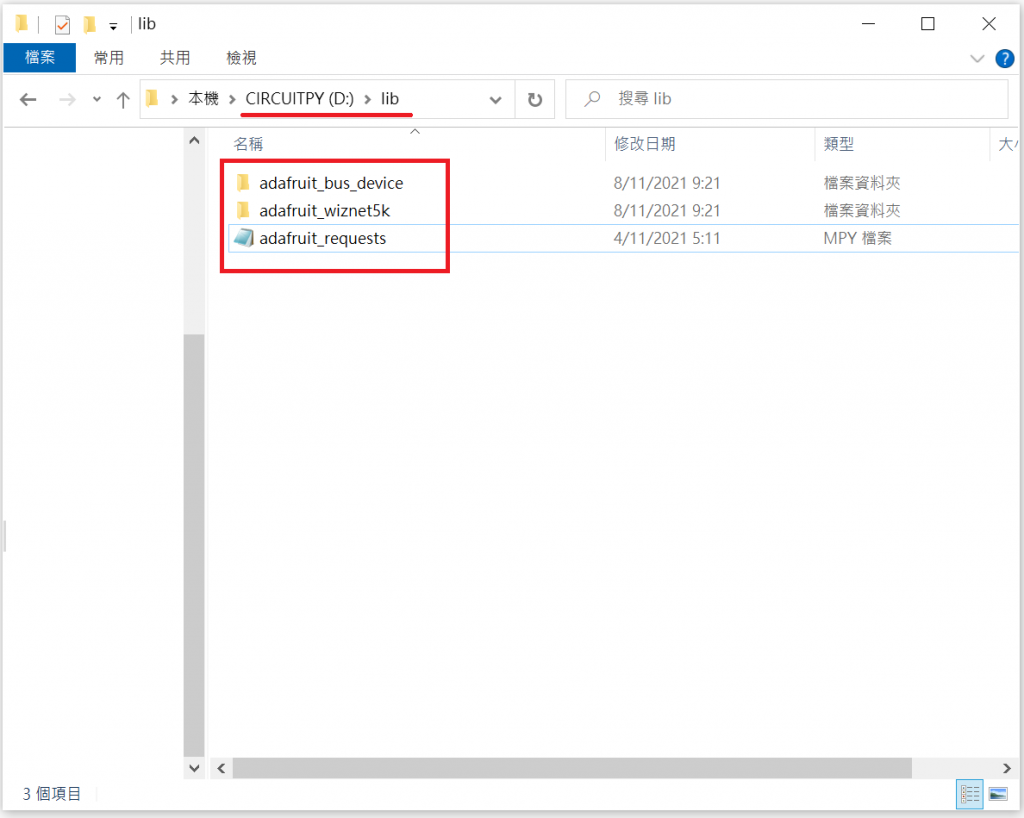Switch to the 檢視 ribbon tab

point(241,57)
